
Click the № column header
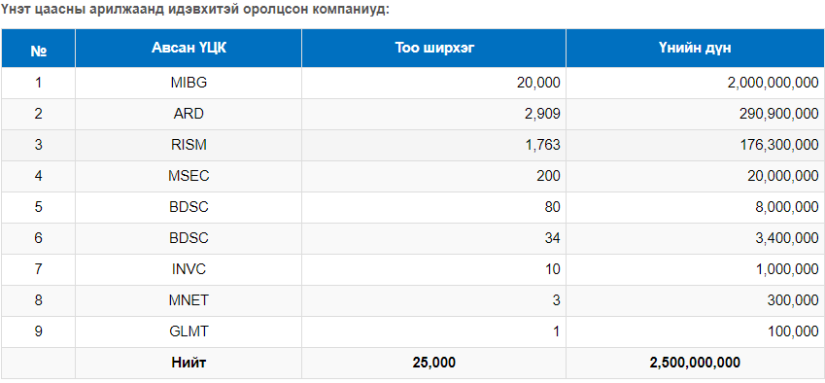pos(38,48)
